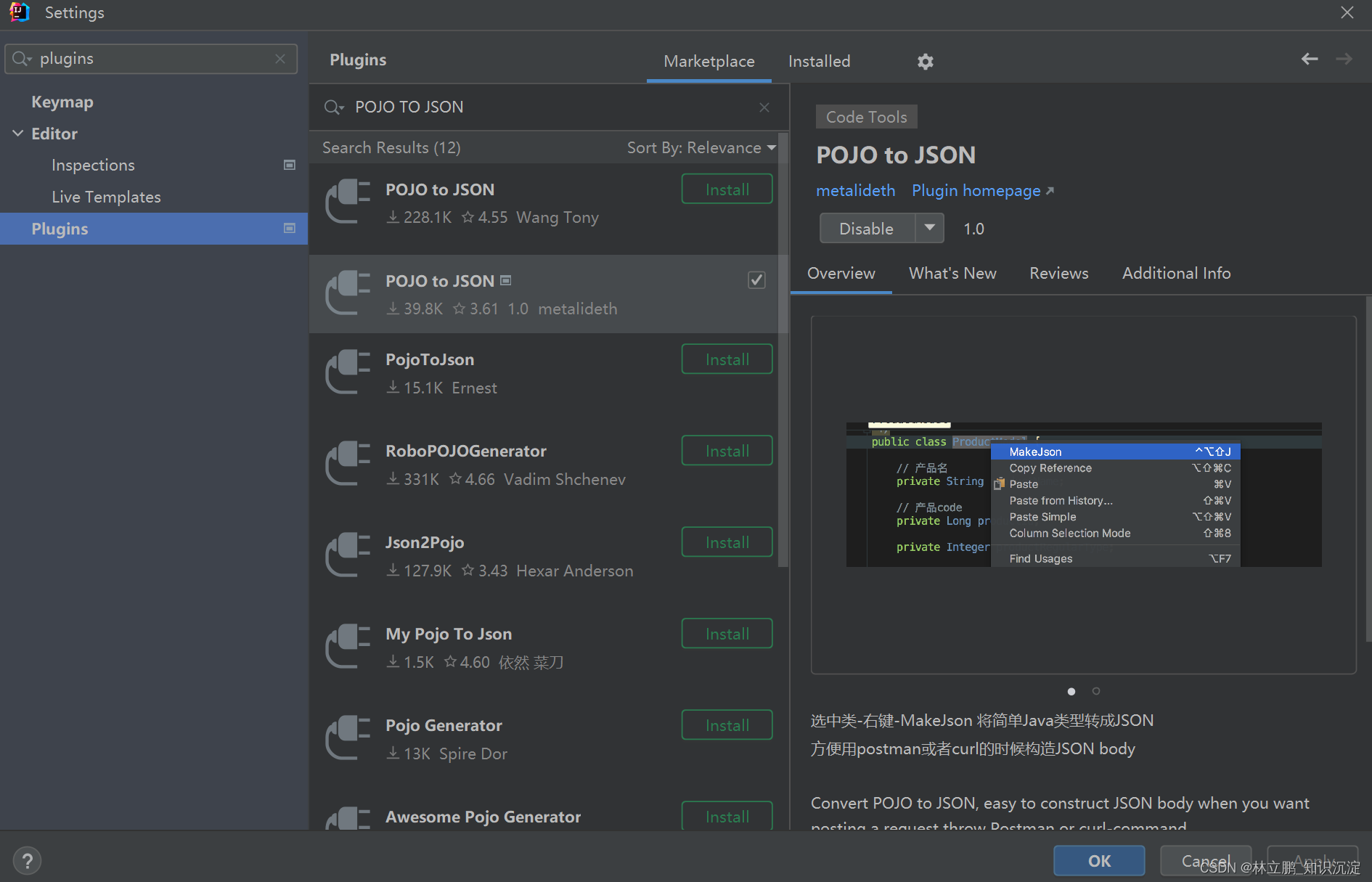1372x882 pixels.
Task: Open the What's New tab
Action: 952,274
